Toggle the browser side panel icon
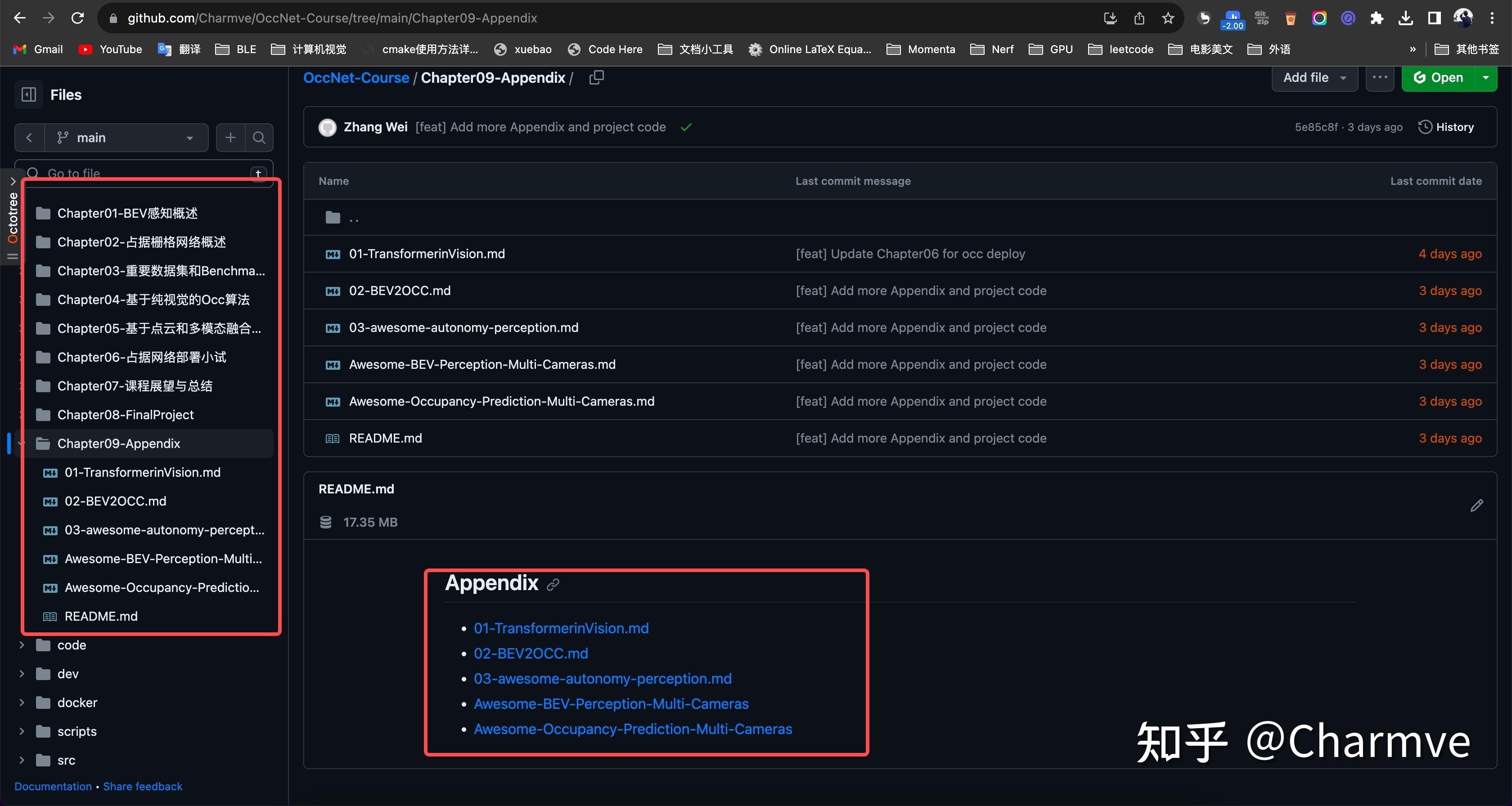Viewport: 1512px width, 806px height. 1434,18
